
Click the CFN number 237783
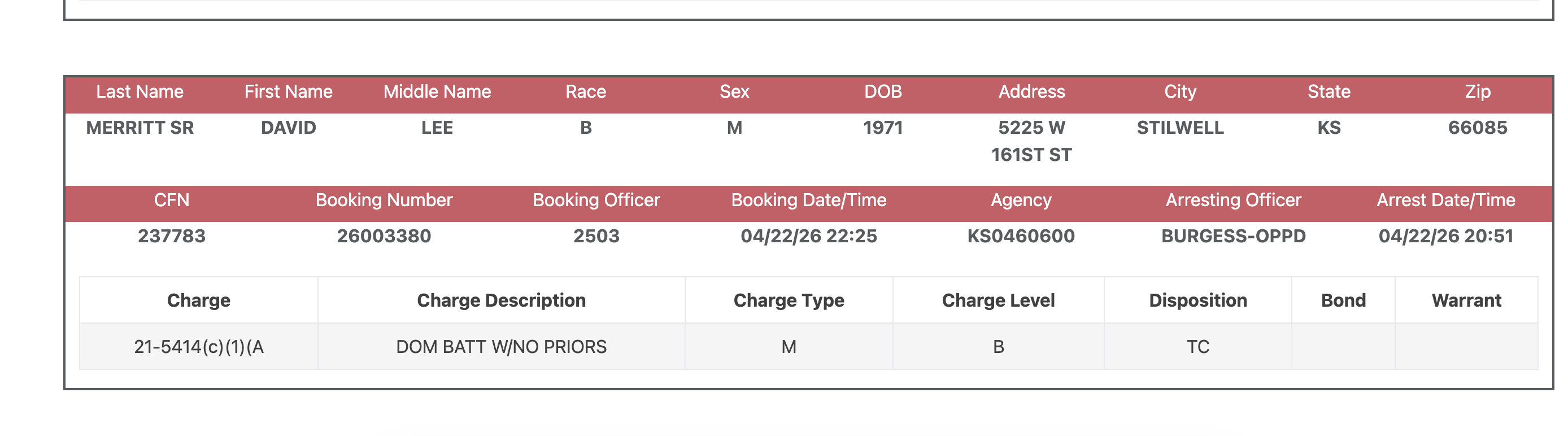pos(172,236)
